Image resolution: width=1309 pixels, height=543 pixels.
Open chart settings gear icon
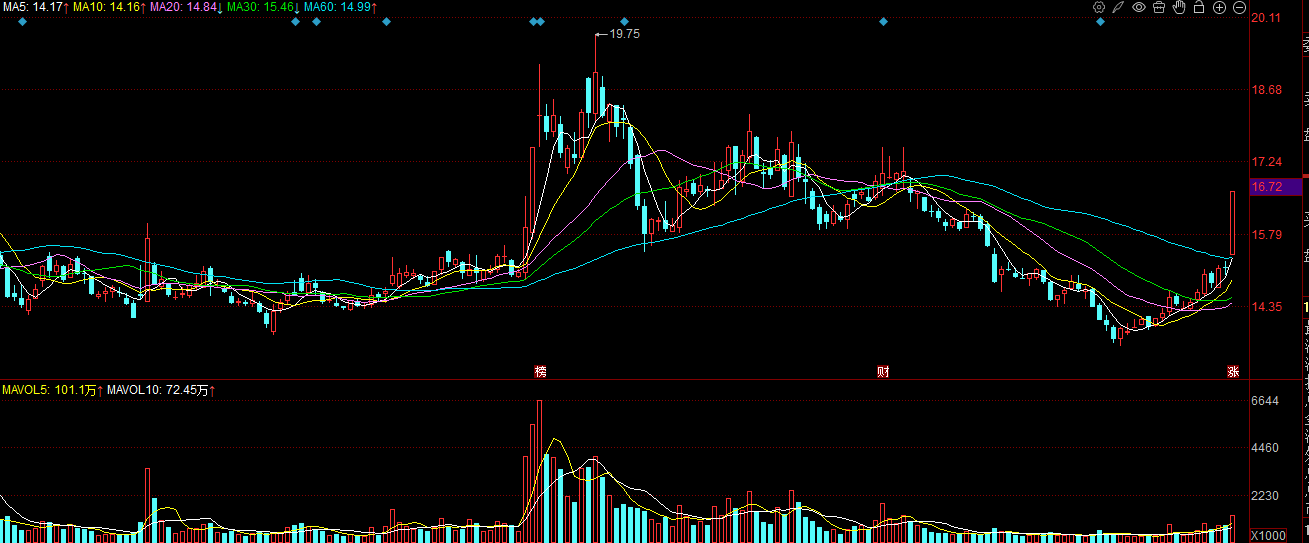[1099, 7]
